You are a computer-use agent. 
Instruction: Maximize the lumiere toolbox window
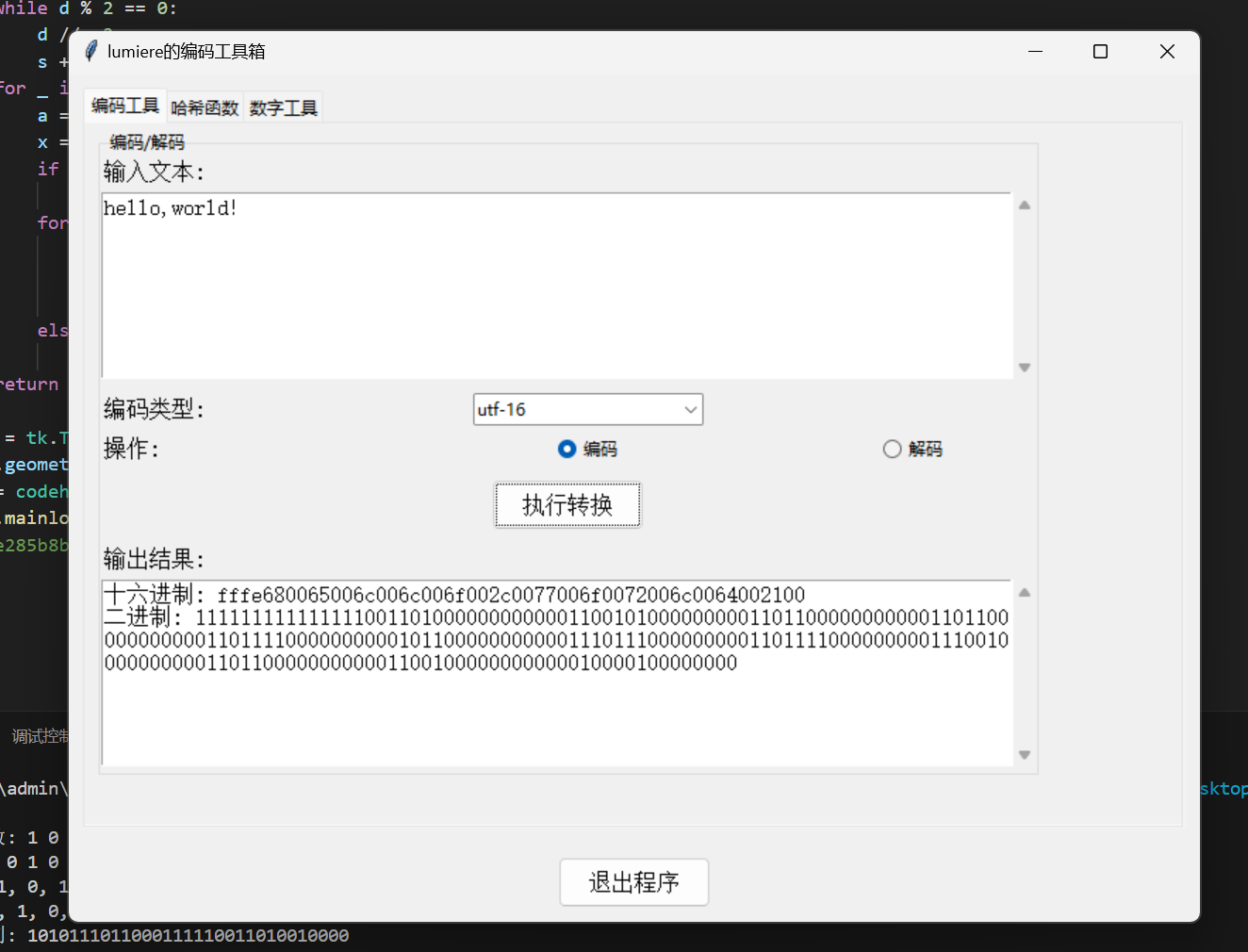(1100, 51)
